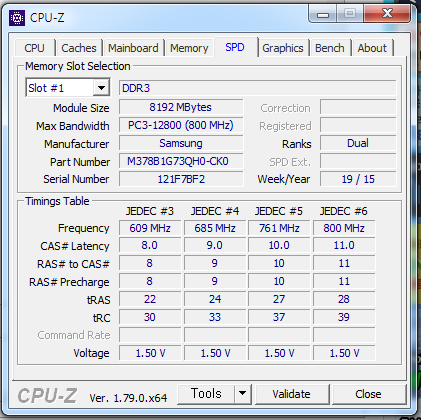Click tRC value 33
Screen dimensions: 421x420
215,317
